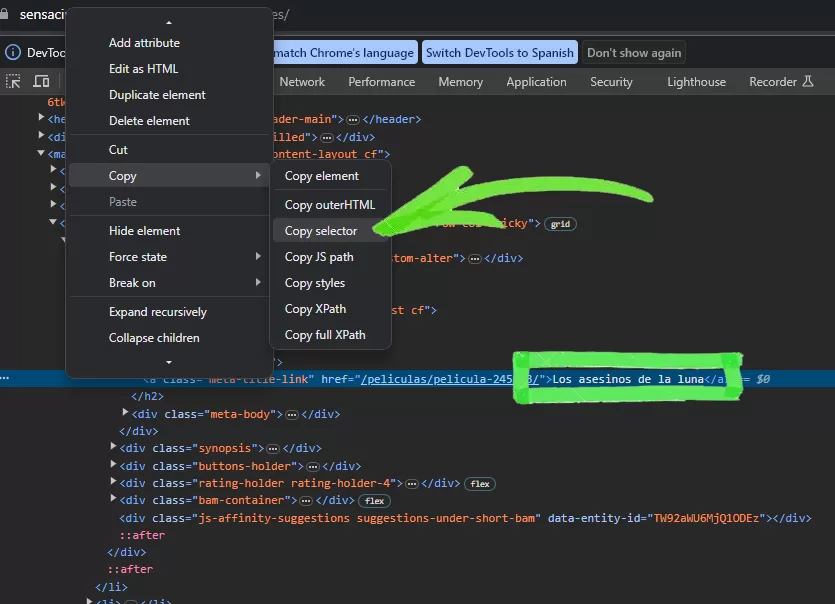This screenshot has width=835, height=604.
Task: Select the last ::after pseudo-element row
Action: (x=130, y=569)
